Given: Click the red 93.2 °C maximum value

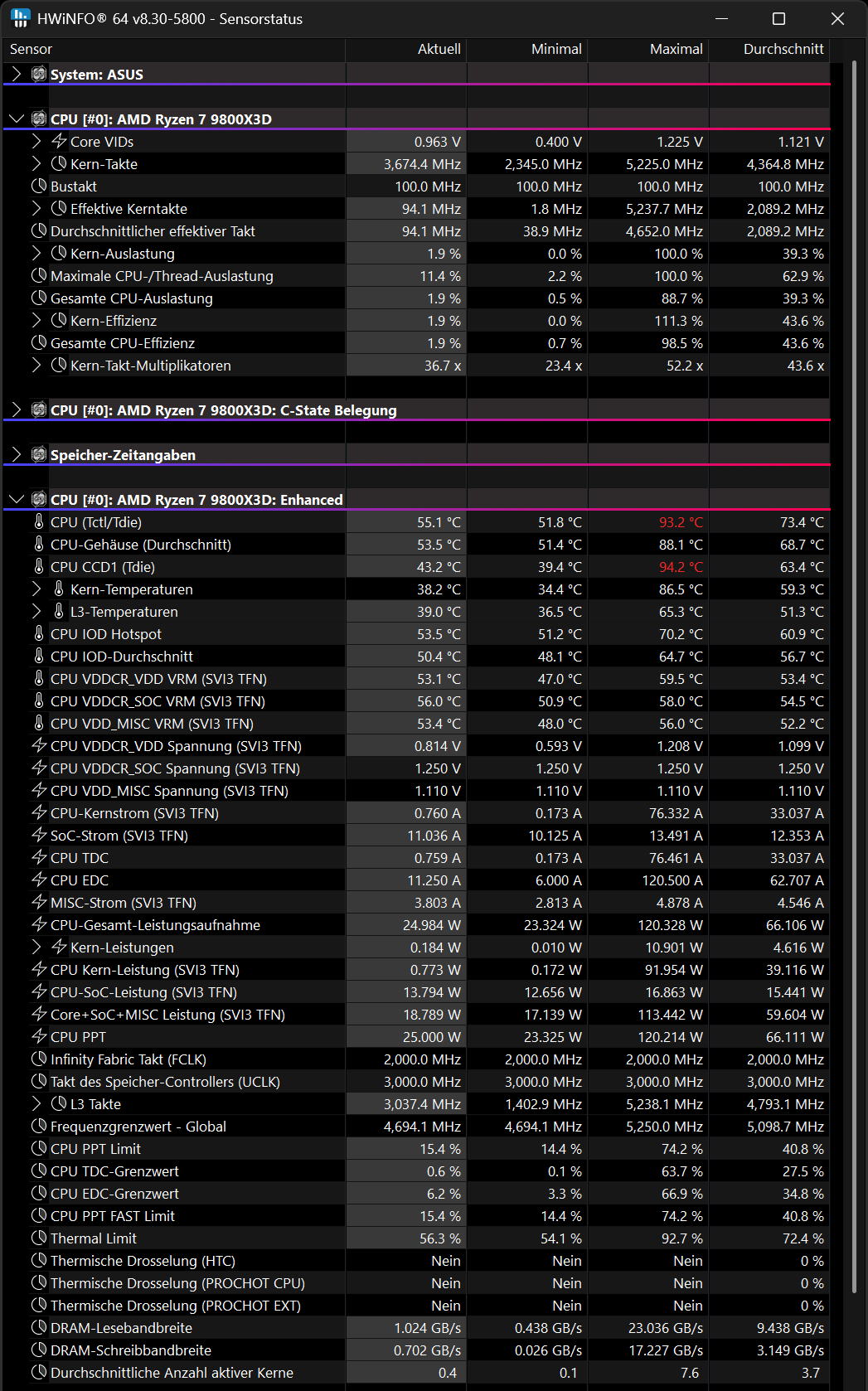Looking at the screenshot, I should click(x=681, y=522).
